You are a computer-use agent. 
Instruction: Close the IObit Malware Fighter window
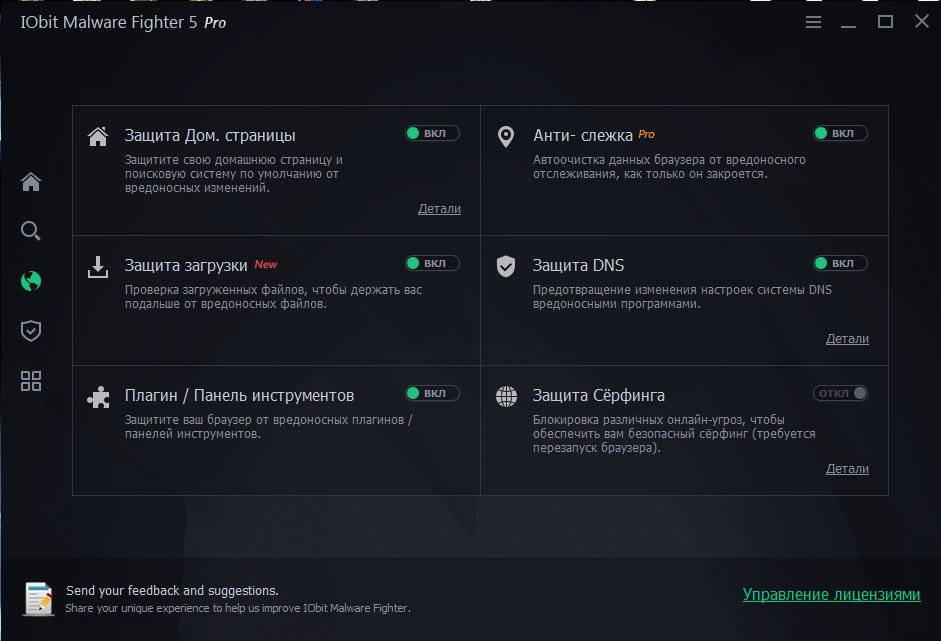point(922,22)
